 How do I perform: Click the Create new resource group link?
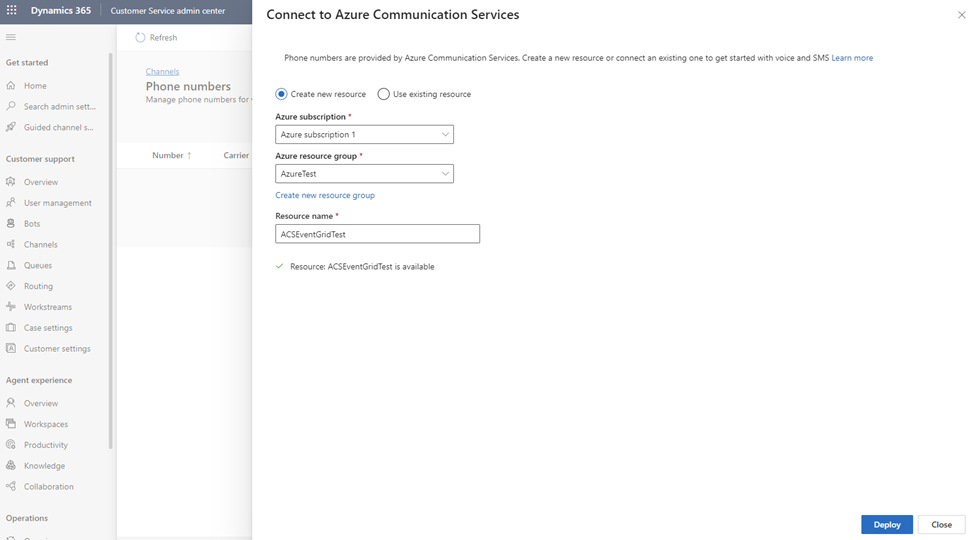pos(325,196)
